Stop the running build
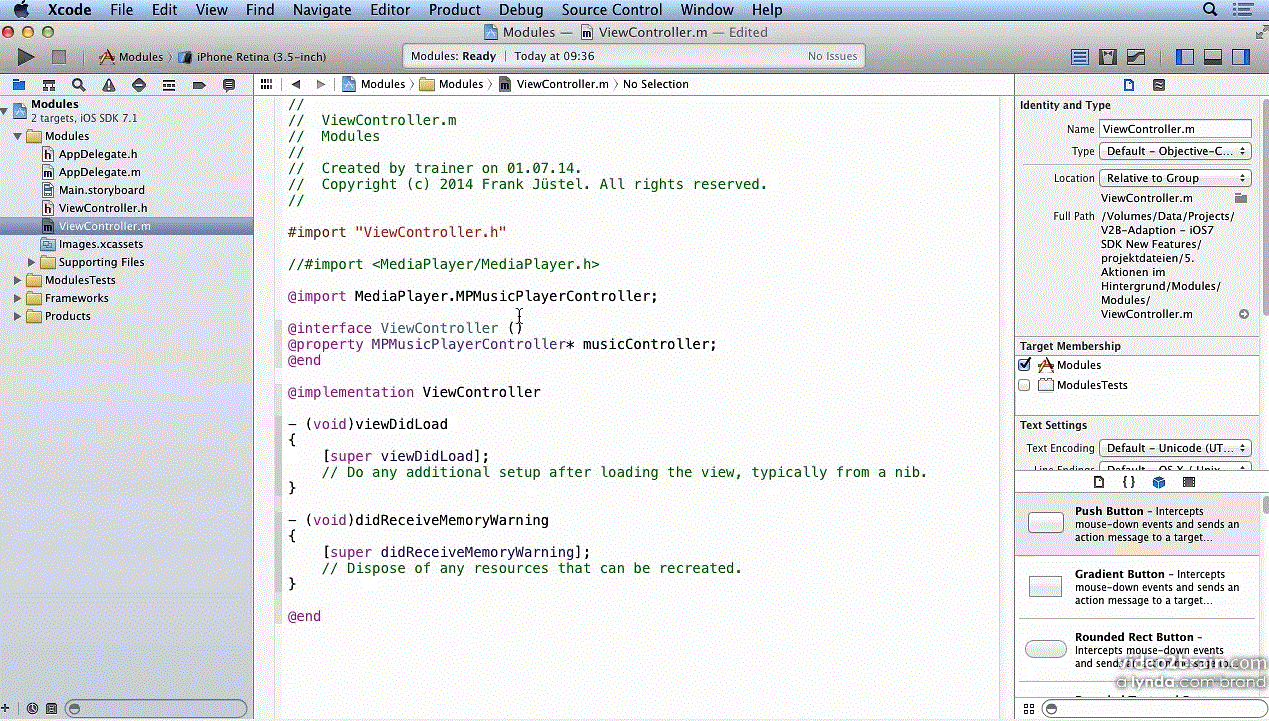 tap(59, 57)
